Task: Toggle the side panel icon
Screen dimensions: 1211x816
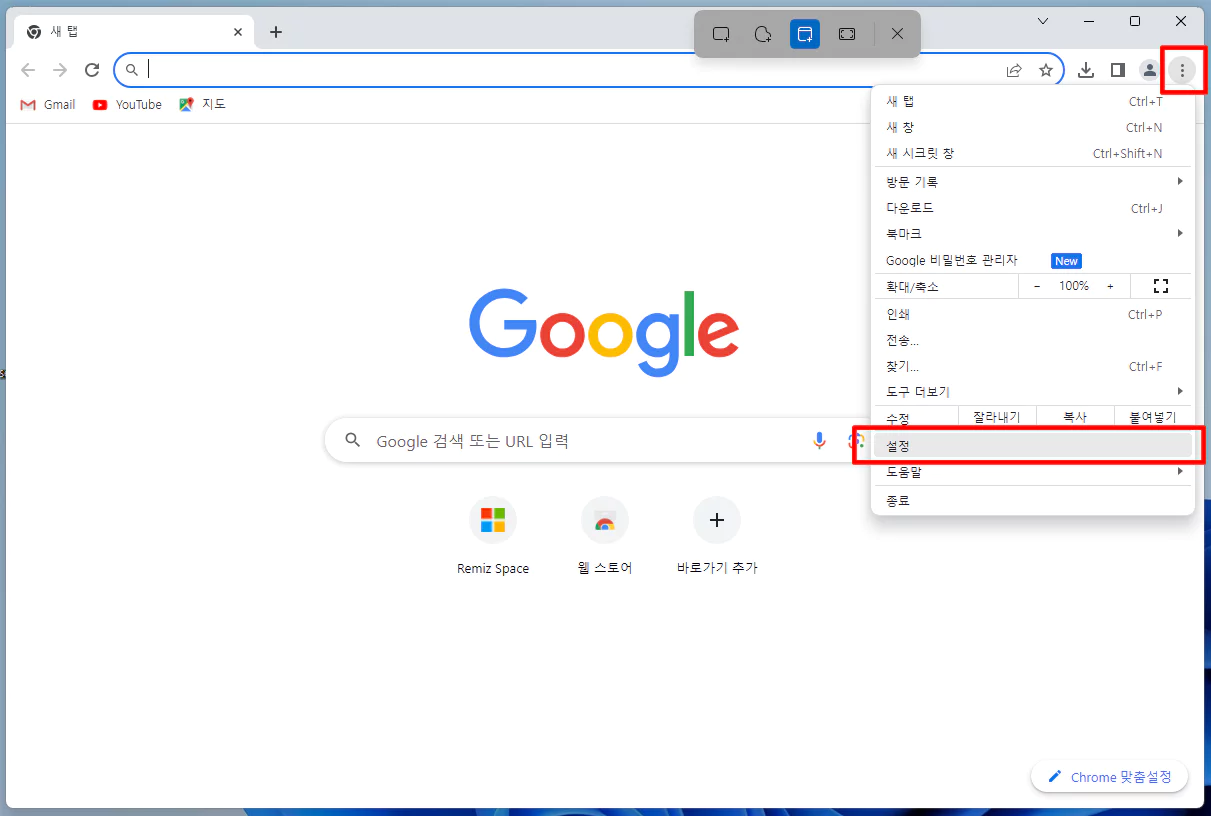Action: pyautogui.click(x=1118, y=70)
